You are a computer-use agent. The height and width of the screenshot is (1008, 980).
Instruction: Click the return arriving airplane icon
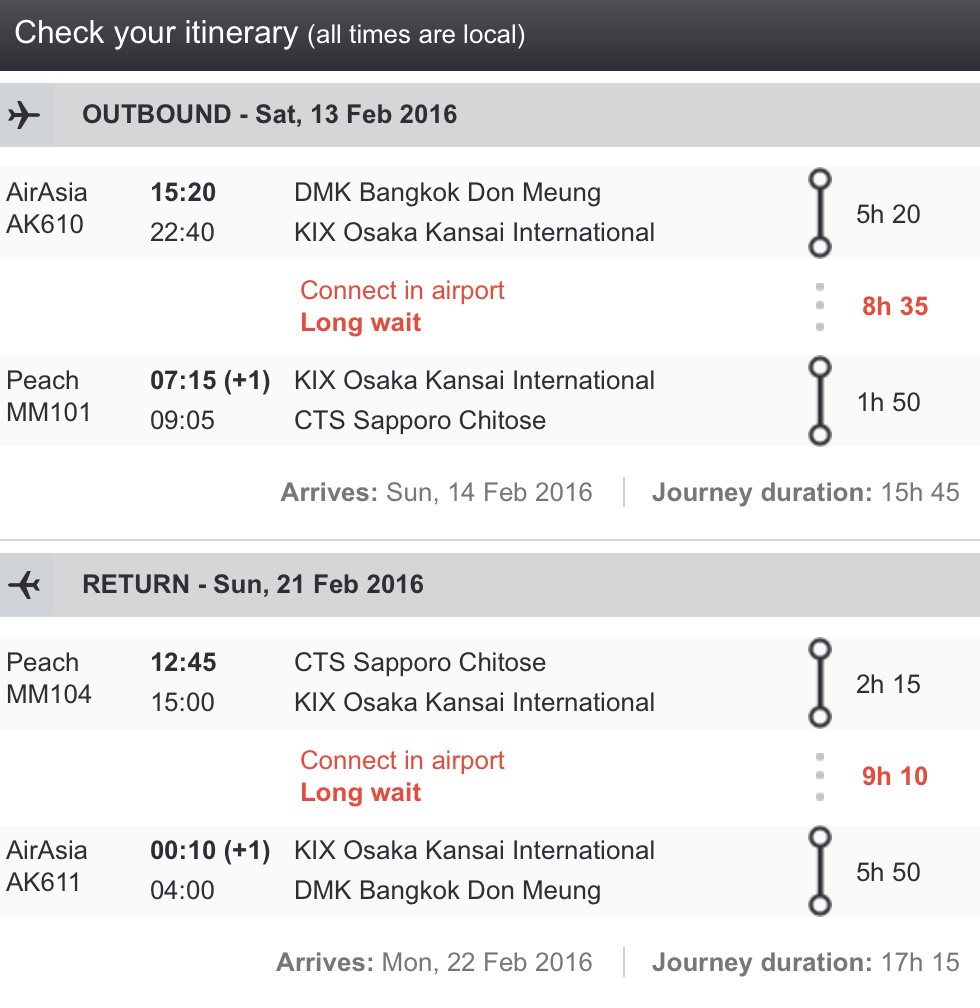pyautogui.click(x=24, y=585)
